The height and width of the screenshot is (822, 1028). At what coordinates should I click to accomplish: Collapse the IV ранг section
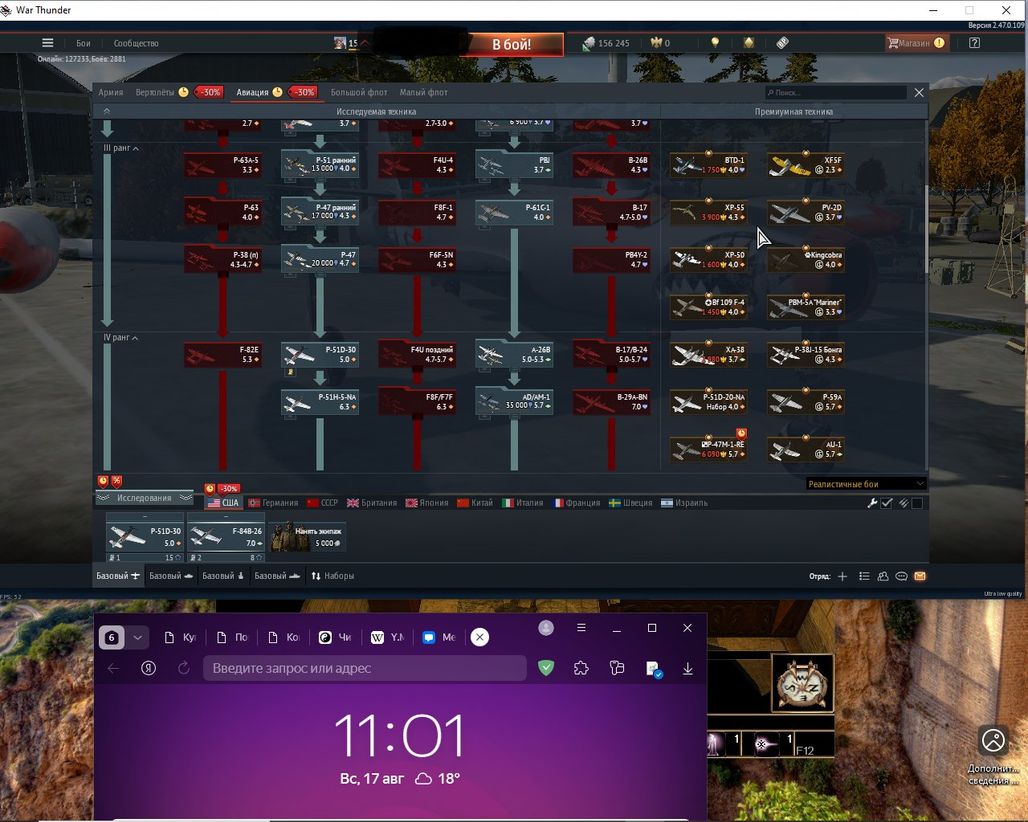(121, 338)
